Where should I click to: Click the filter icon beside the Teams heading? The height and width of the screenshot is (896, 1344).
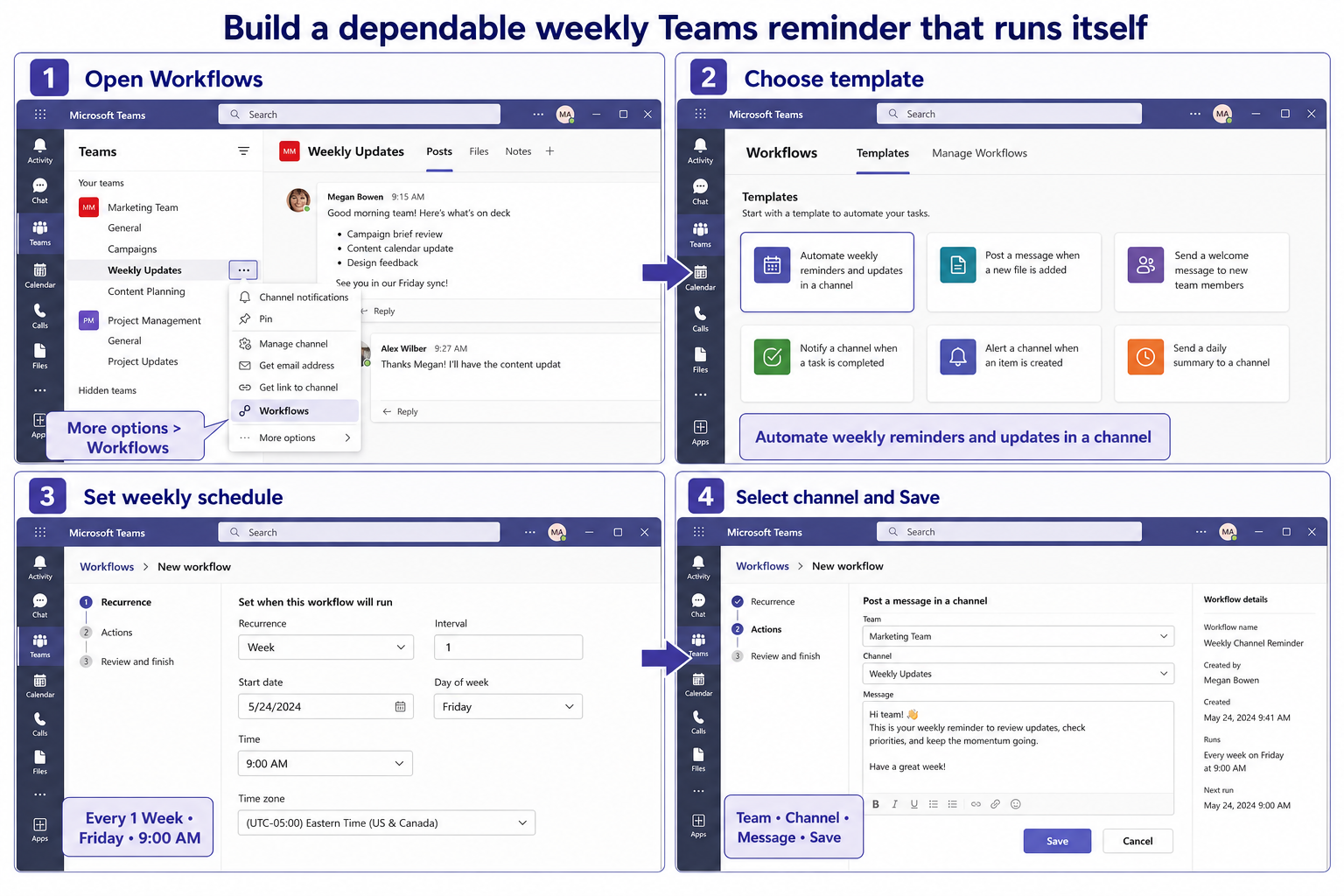click(x=243, y=151)
